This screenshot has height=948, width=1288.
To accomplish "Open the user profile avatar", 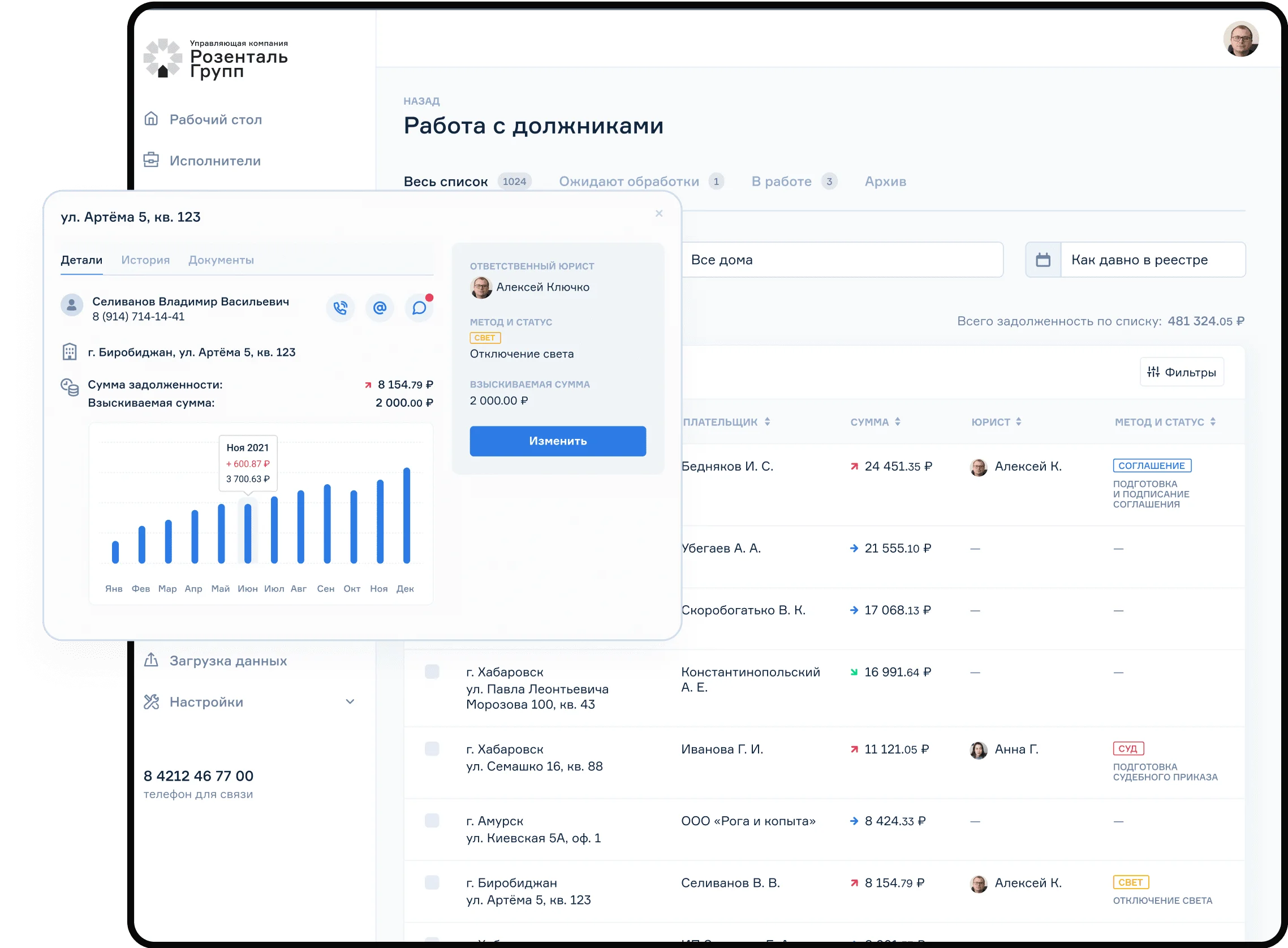I will 1241,39.
